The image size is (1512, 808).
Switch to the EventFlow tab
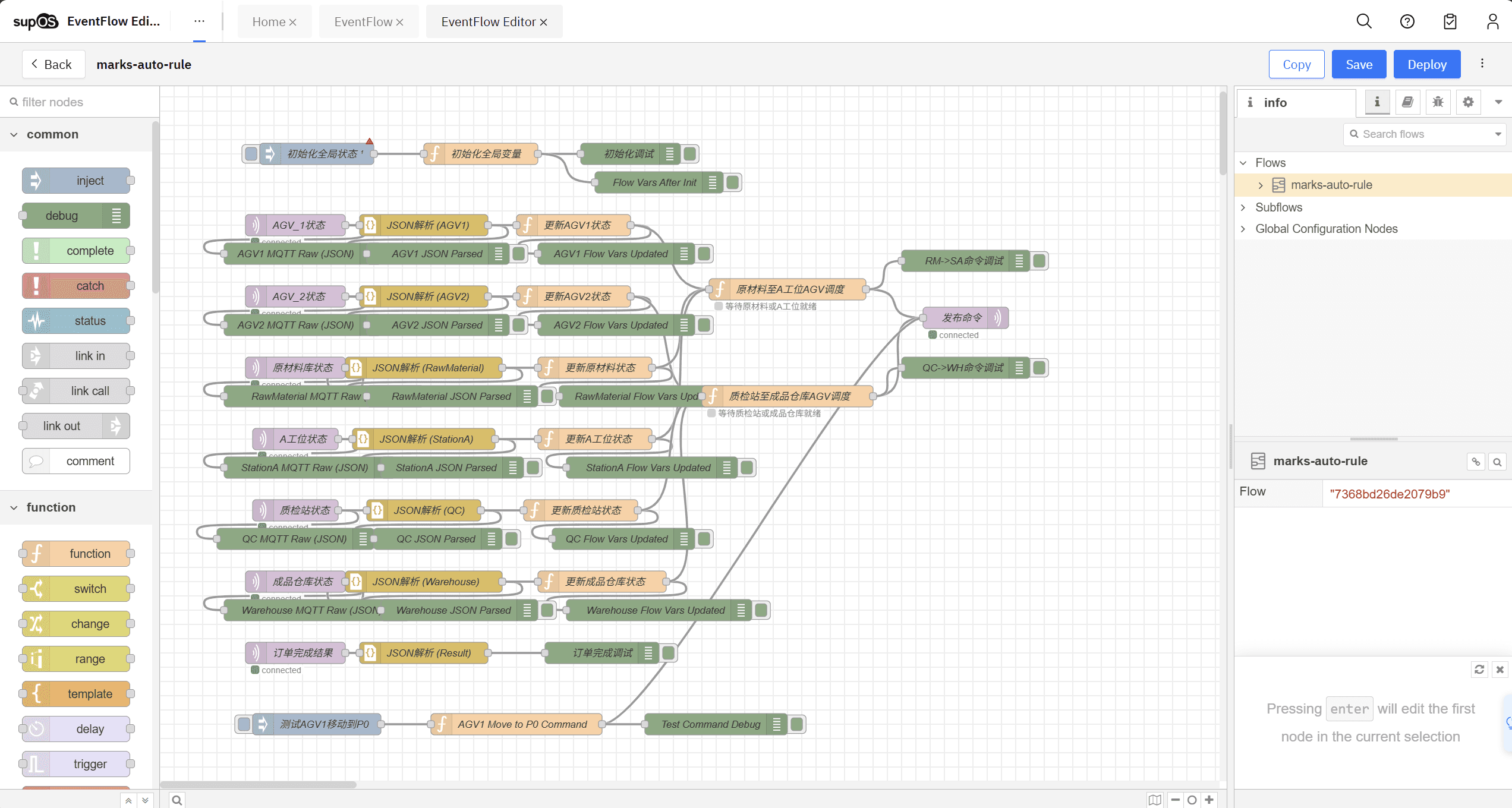(x=363, y=22)
